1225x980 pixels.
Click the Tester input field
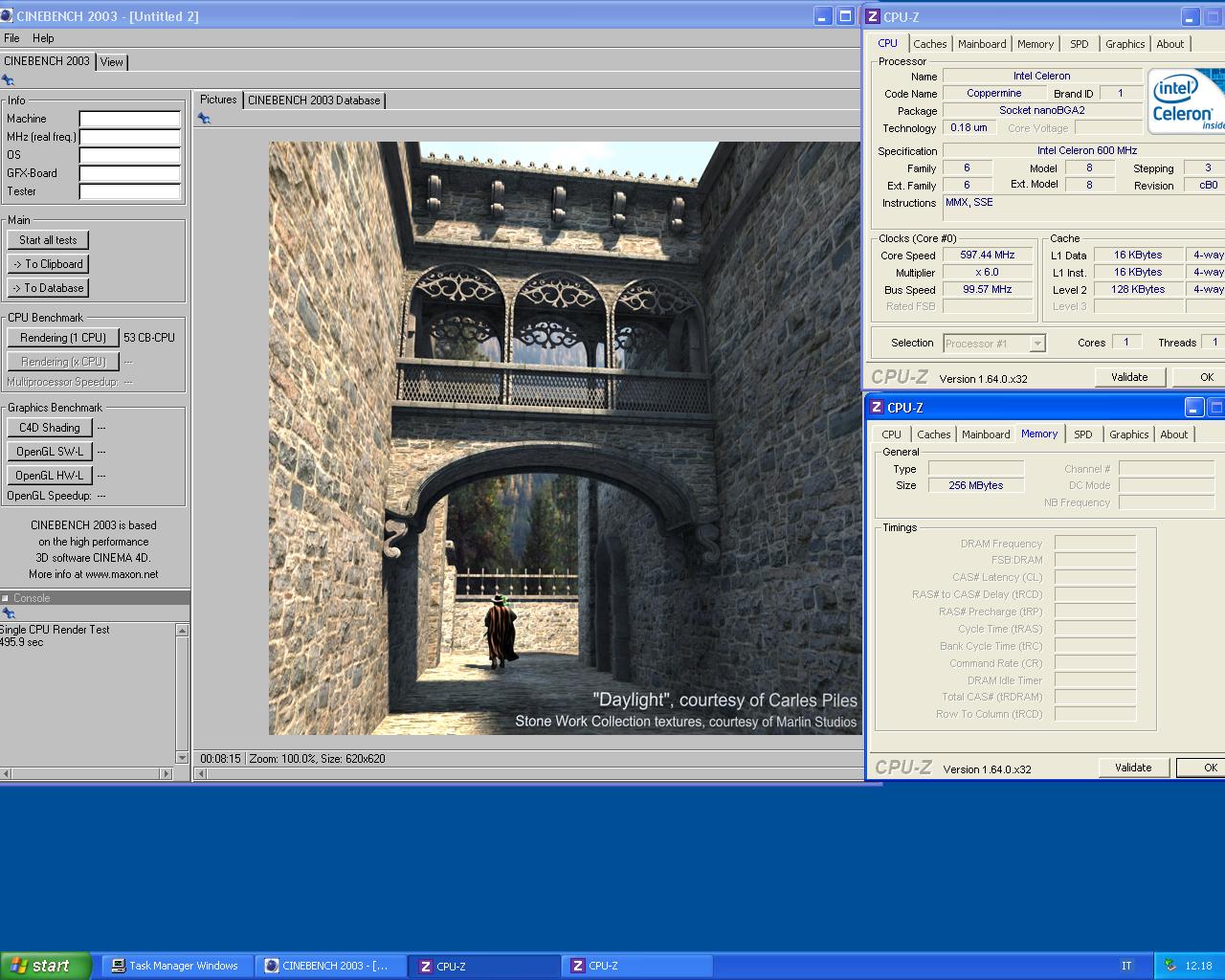pos(130,191)
